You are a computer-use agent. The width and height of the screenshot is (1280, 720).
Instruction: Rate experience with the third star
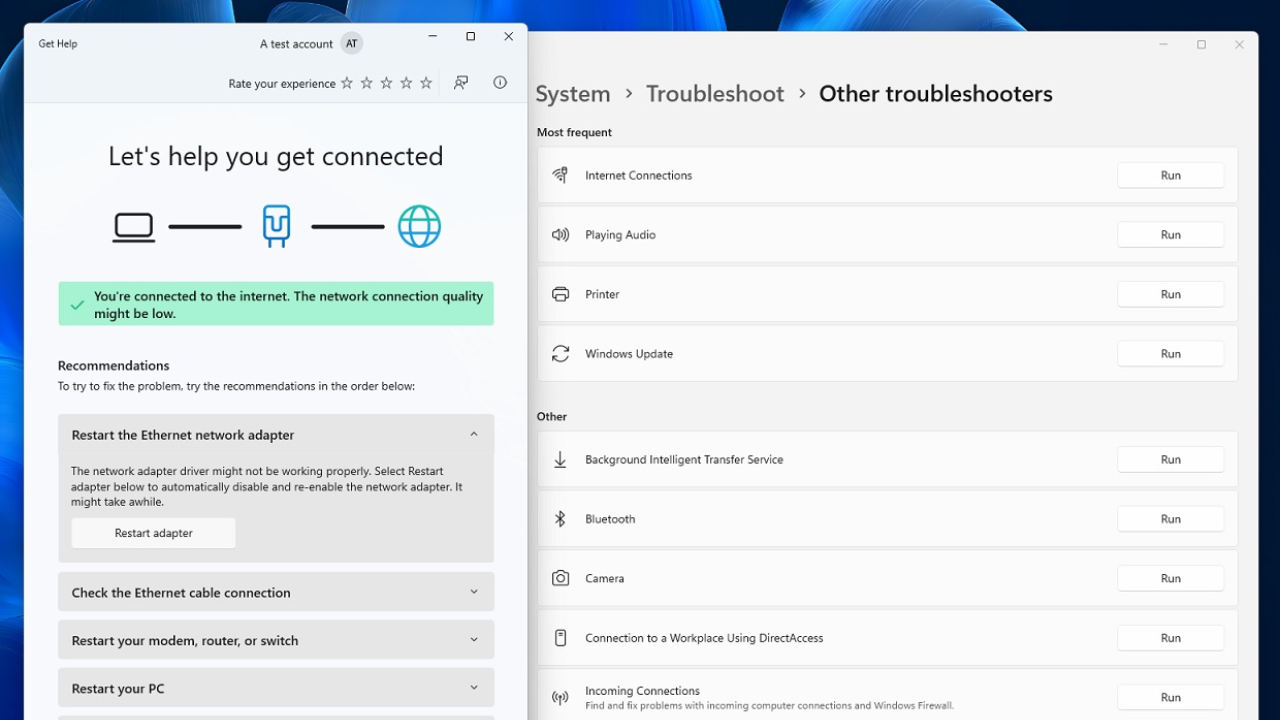click(386, 83)
